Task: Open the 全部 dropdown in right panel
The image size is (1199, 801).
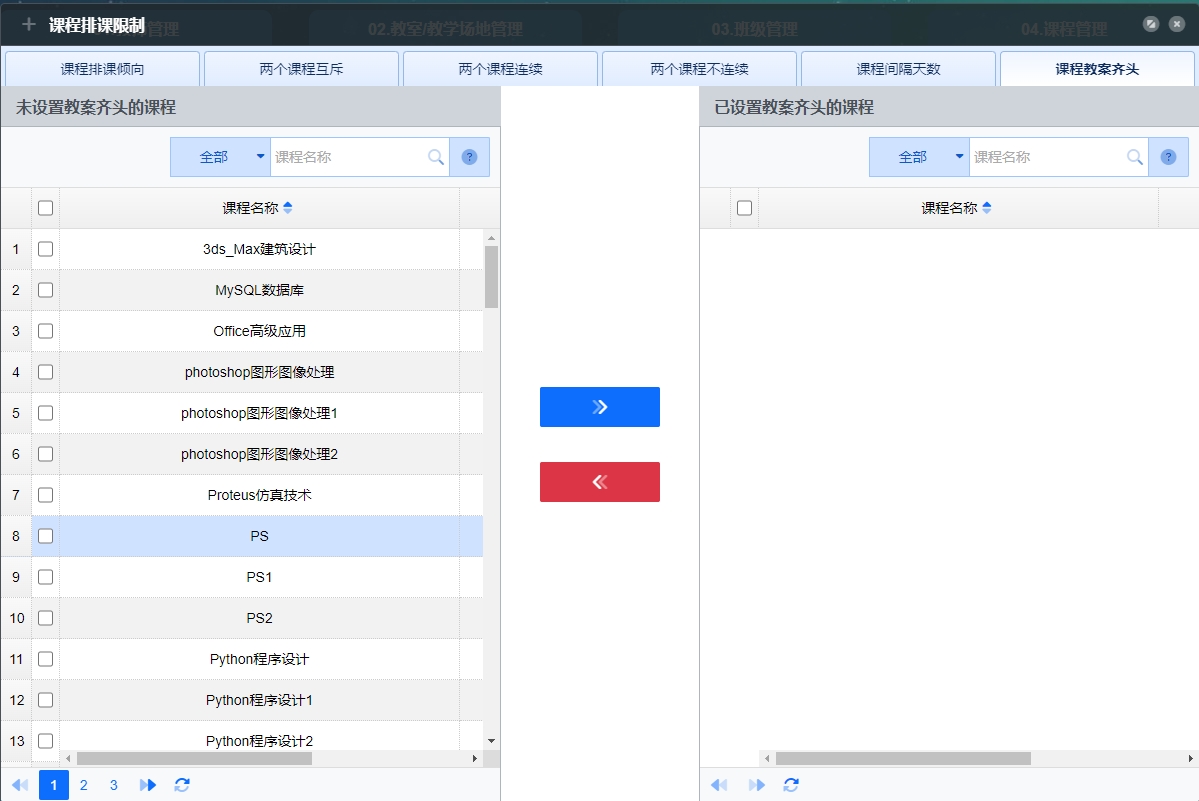Action: 919,157
